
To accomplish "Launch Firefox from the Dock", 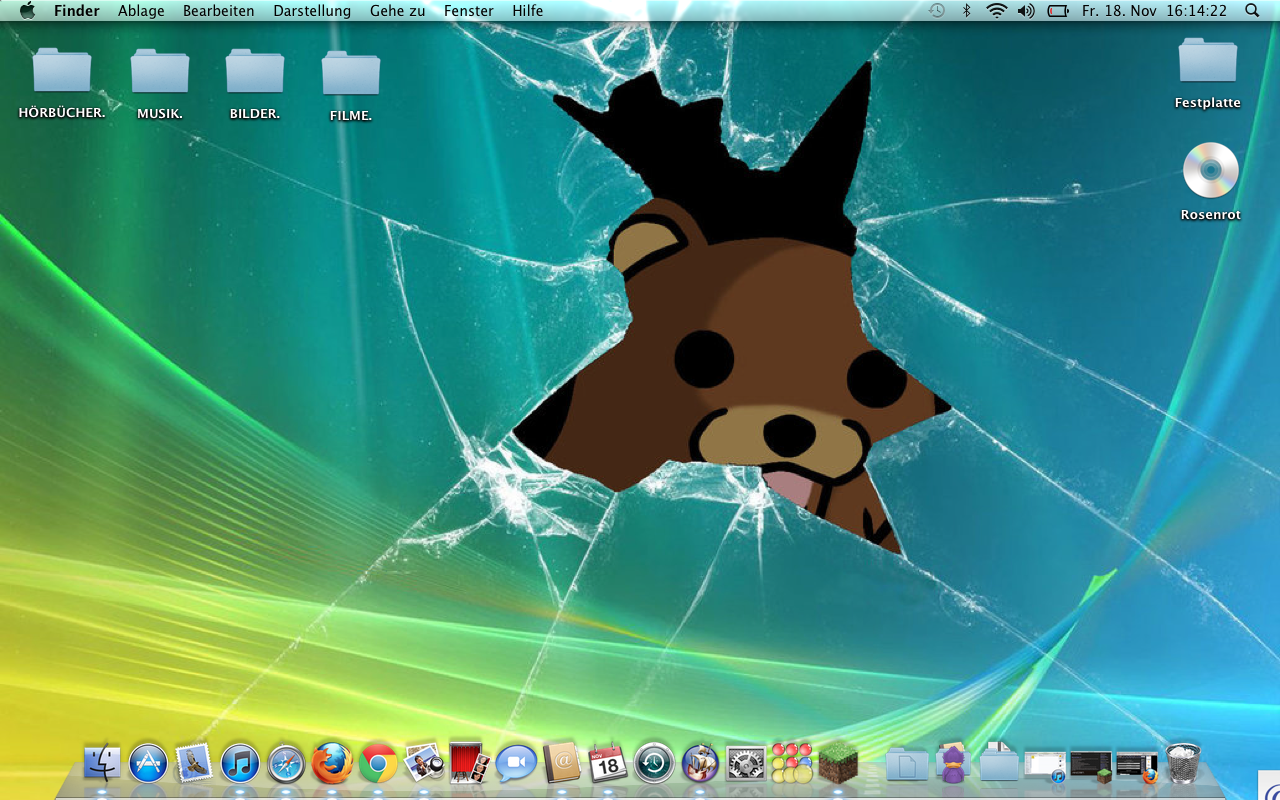I will tap(332, 763).
